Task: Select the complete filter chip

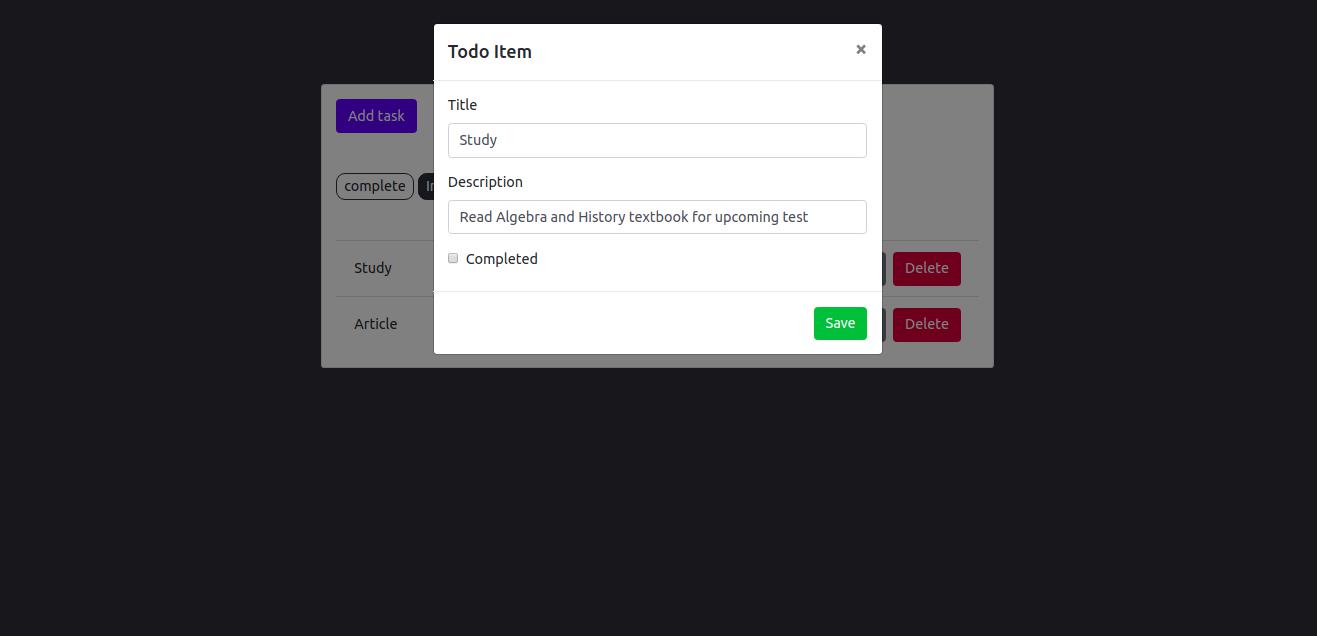Action: 374,186
